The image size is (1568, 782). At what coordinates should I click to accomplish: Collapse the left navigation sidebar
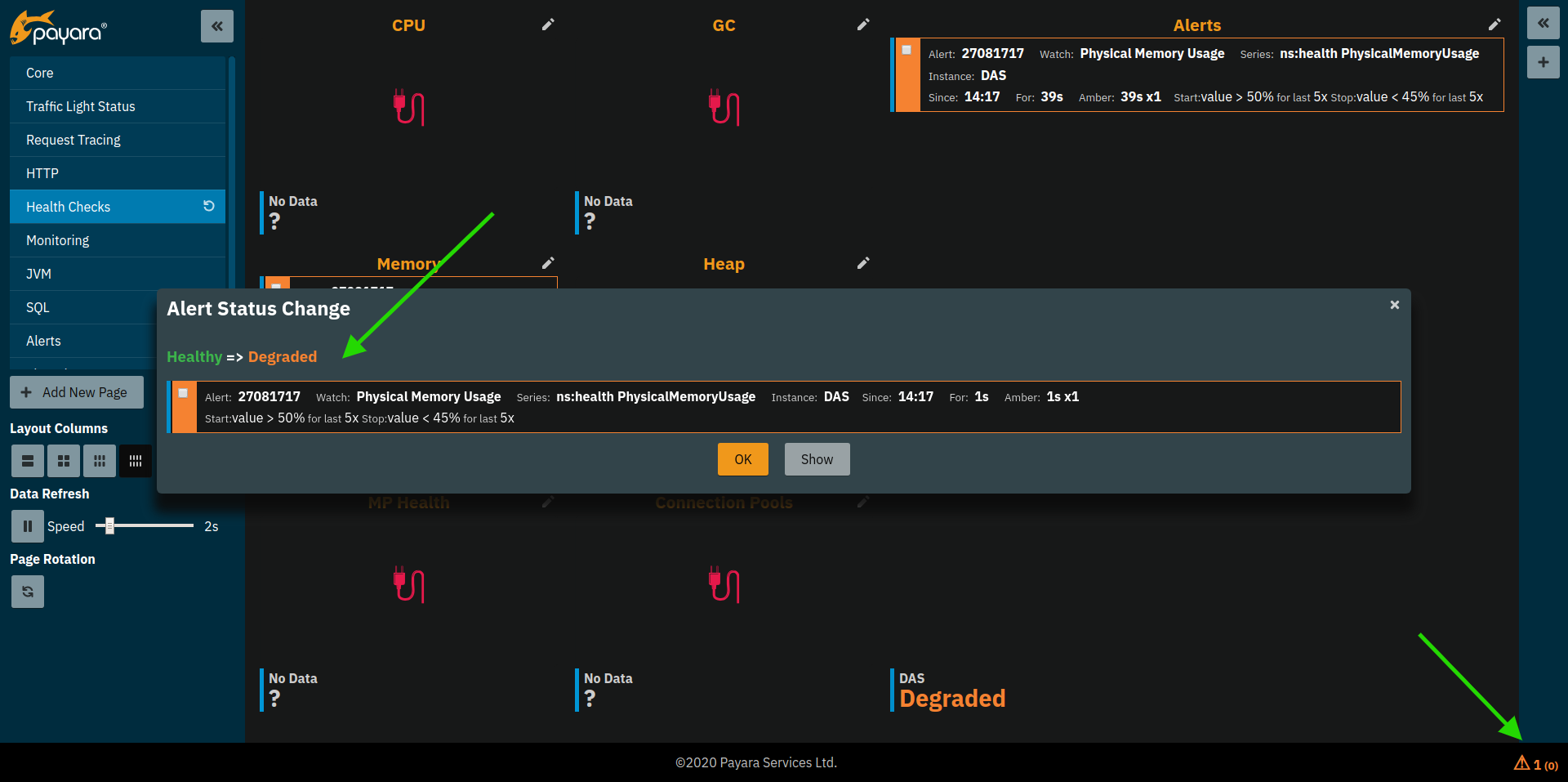(217, 26)
